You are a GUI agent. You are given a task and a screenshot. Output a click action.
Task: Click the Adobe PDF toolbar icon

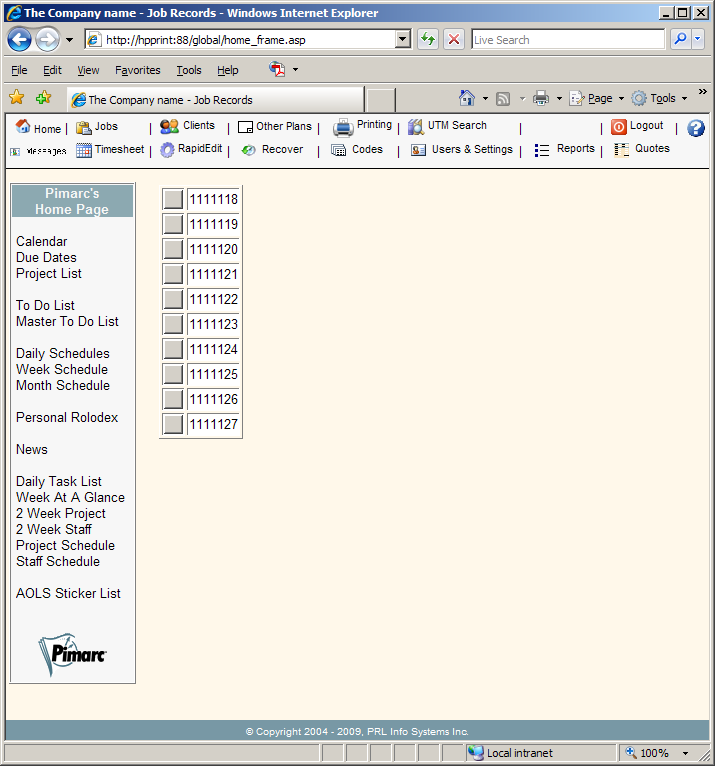pyautogui.click(x=277, y=69)
